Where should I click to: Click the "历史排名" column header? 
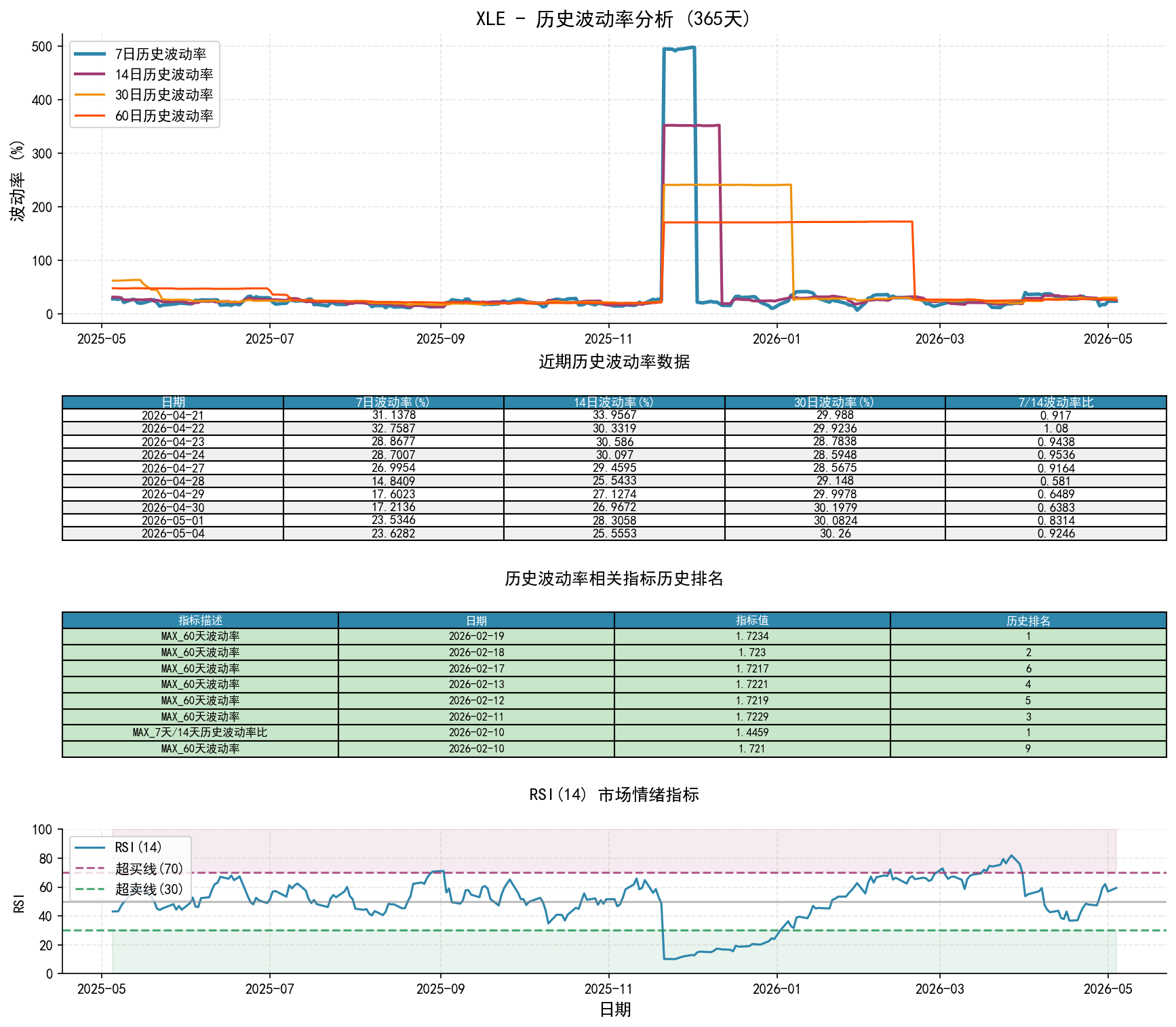pyautogui.click(x=1028, y=620)
